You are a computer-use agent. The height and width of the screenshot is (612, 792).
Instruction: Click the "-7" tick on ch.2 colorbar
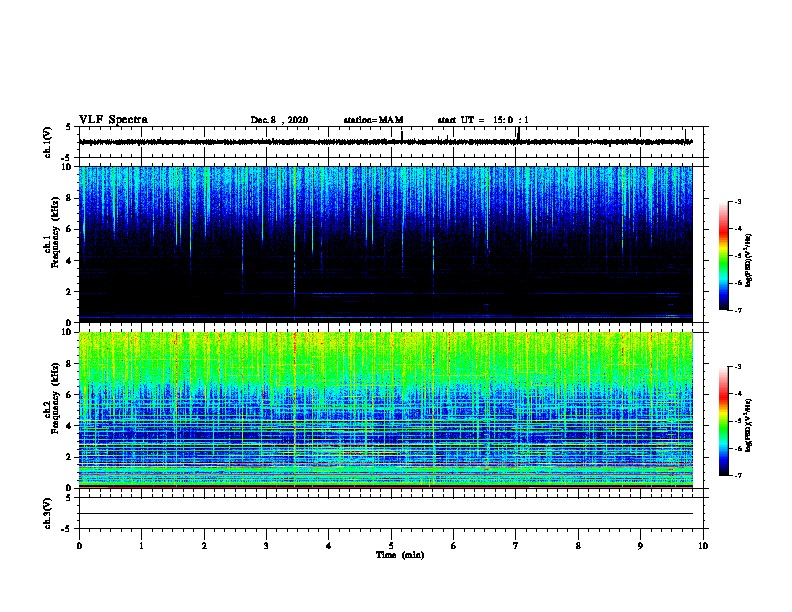(738, 475)
